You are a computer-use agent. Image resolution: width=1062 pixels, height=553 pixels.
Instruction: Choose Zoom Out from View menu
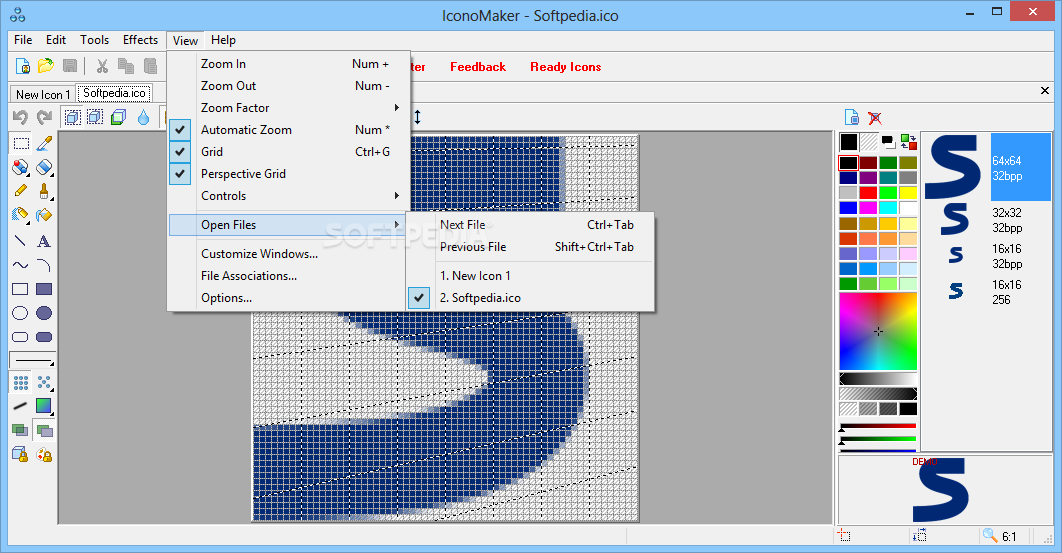pos(289,85)
